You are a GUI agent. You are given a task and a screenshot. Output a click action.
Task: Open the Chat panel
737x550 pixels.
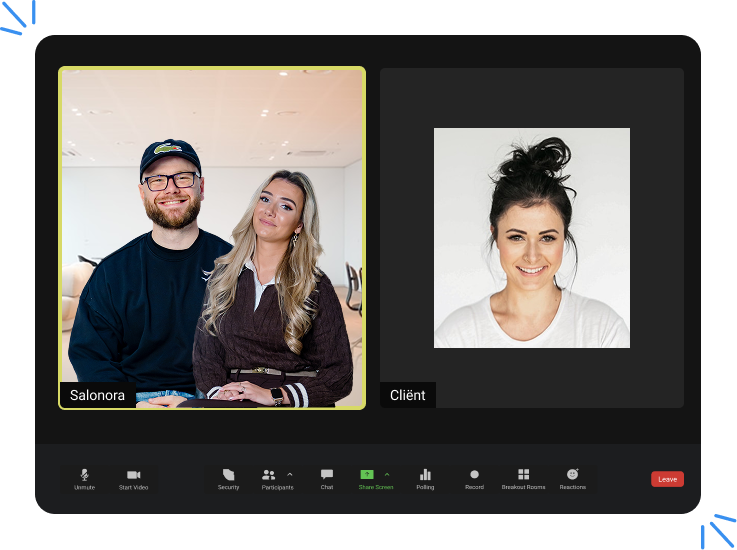pyautogui.click(x=327, y=475)
